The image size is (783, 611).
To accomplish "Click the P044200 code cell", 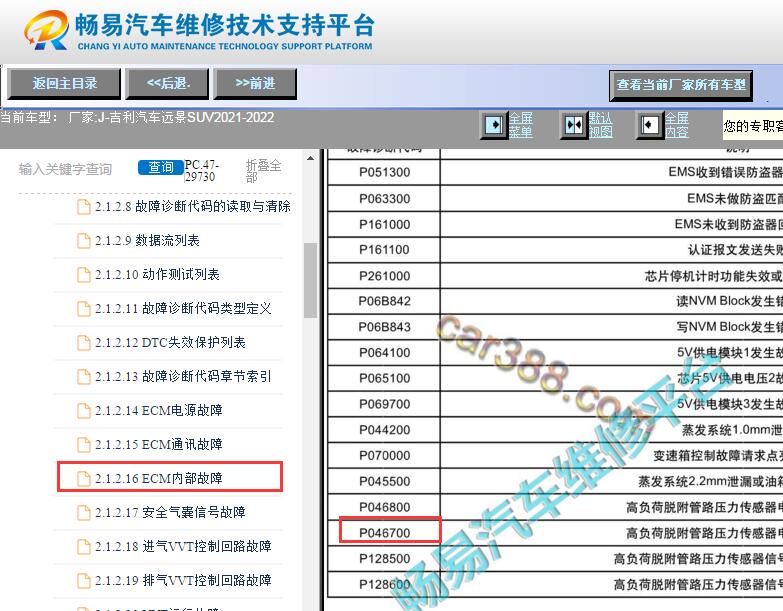I will pyautogui.click(x=384, y=430).
